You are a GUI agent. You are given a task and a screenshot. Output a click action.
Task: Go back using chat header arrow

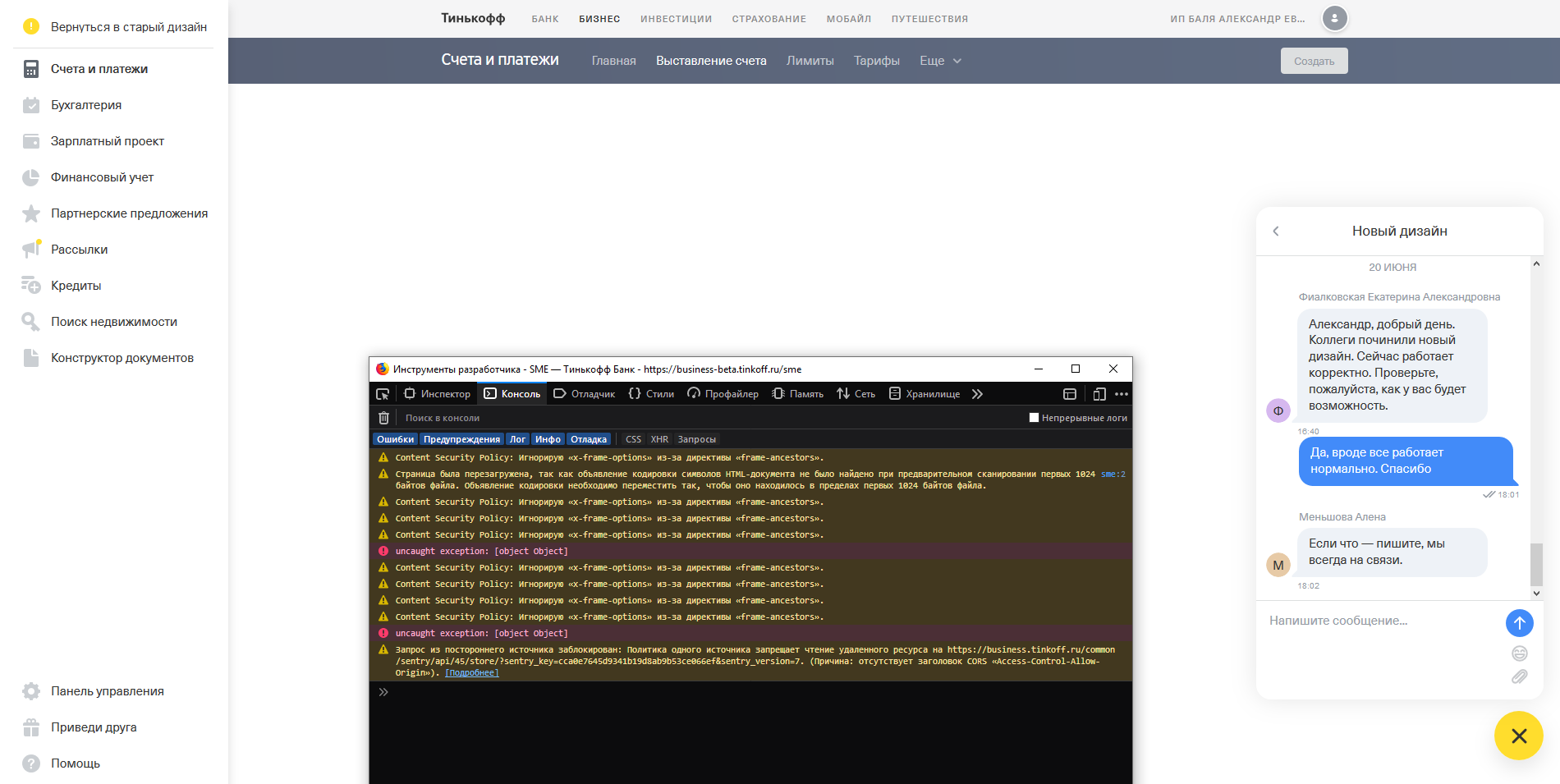(x=1276, y=232)
